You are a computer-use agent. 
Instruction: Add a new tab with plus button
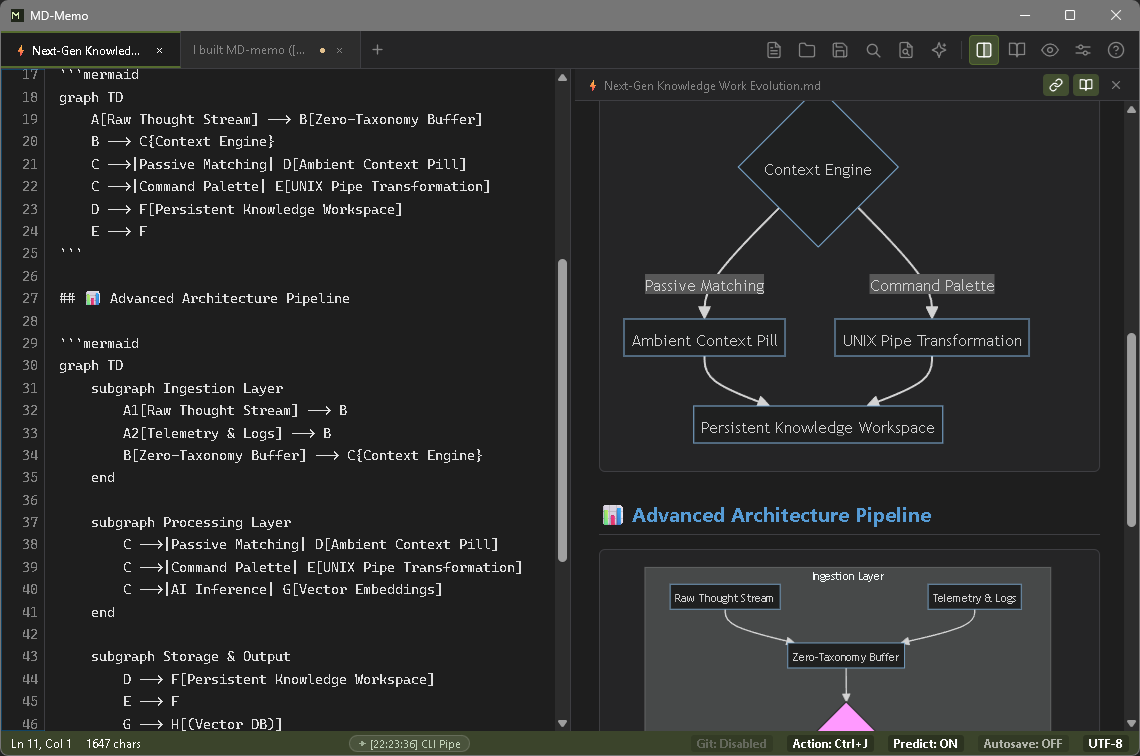(x=377, y=50)
